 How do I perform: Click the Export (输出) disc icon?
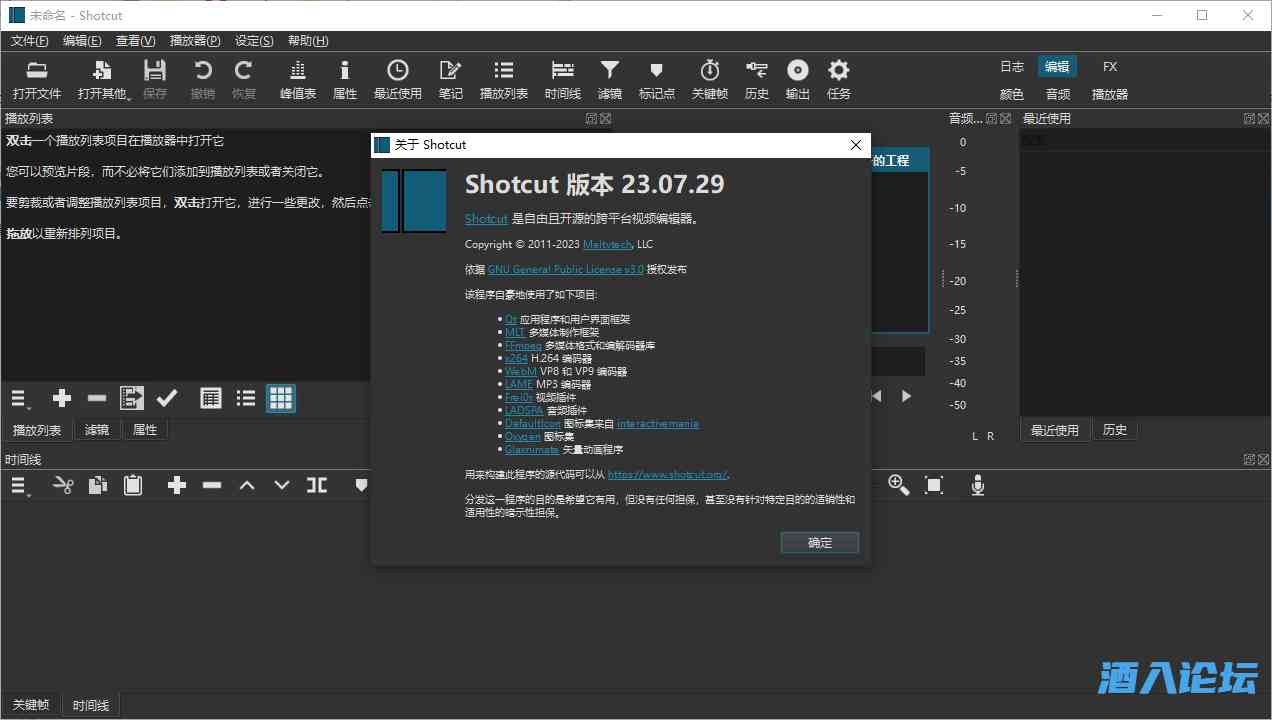tap(797, 79)
